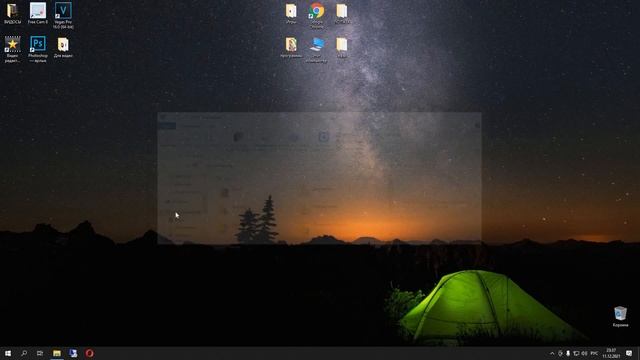Select the This PC computer desktop icon
The image size is (640, 360).
click(317, 50)
